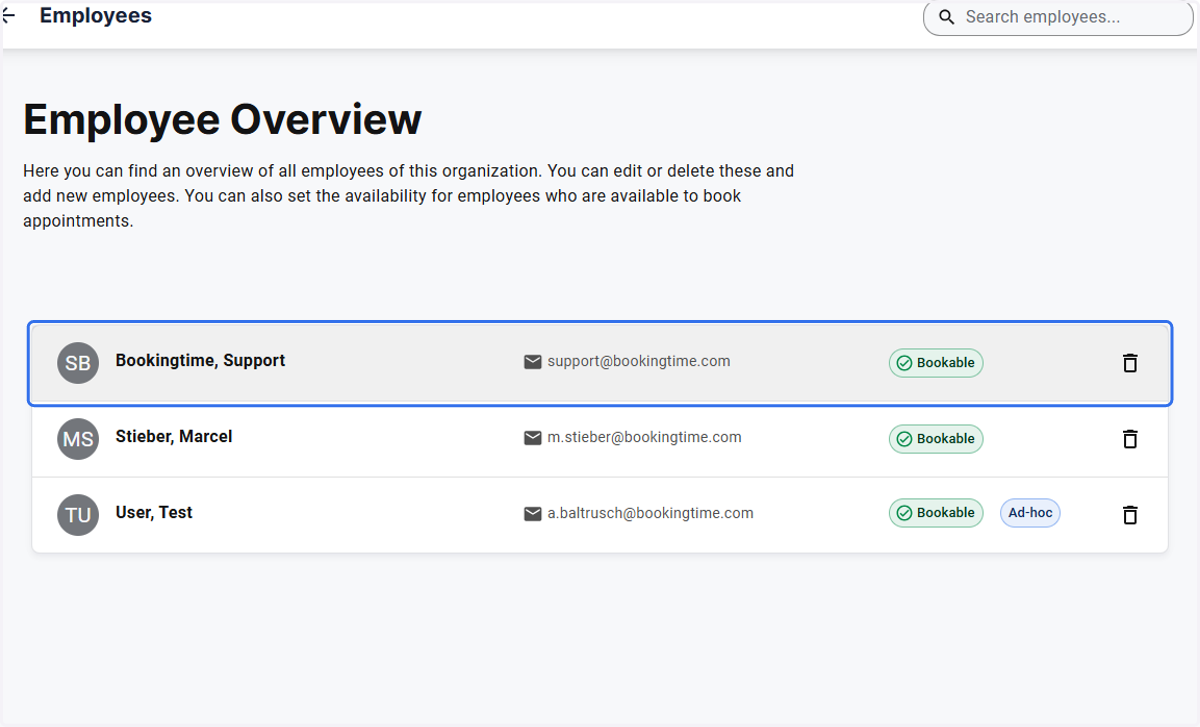The image size is (1200, 727).
Task: Click the Employee Overview heading
Action: click(x=222, y=120)
